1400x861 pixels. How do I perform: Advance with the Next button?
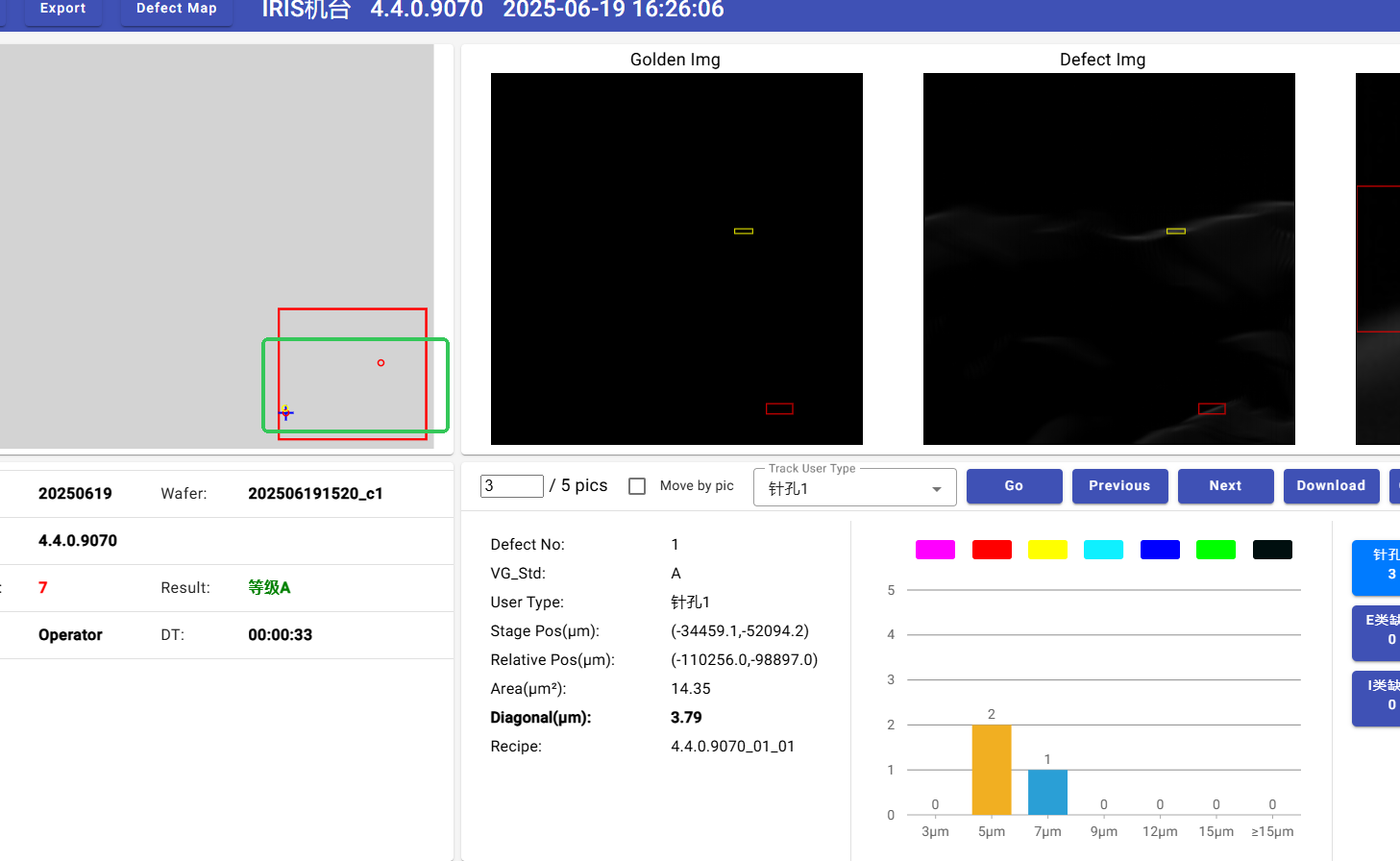pos(1225,486)
